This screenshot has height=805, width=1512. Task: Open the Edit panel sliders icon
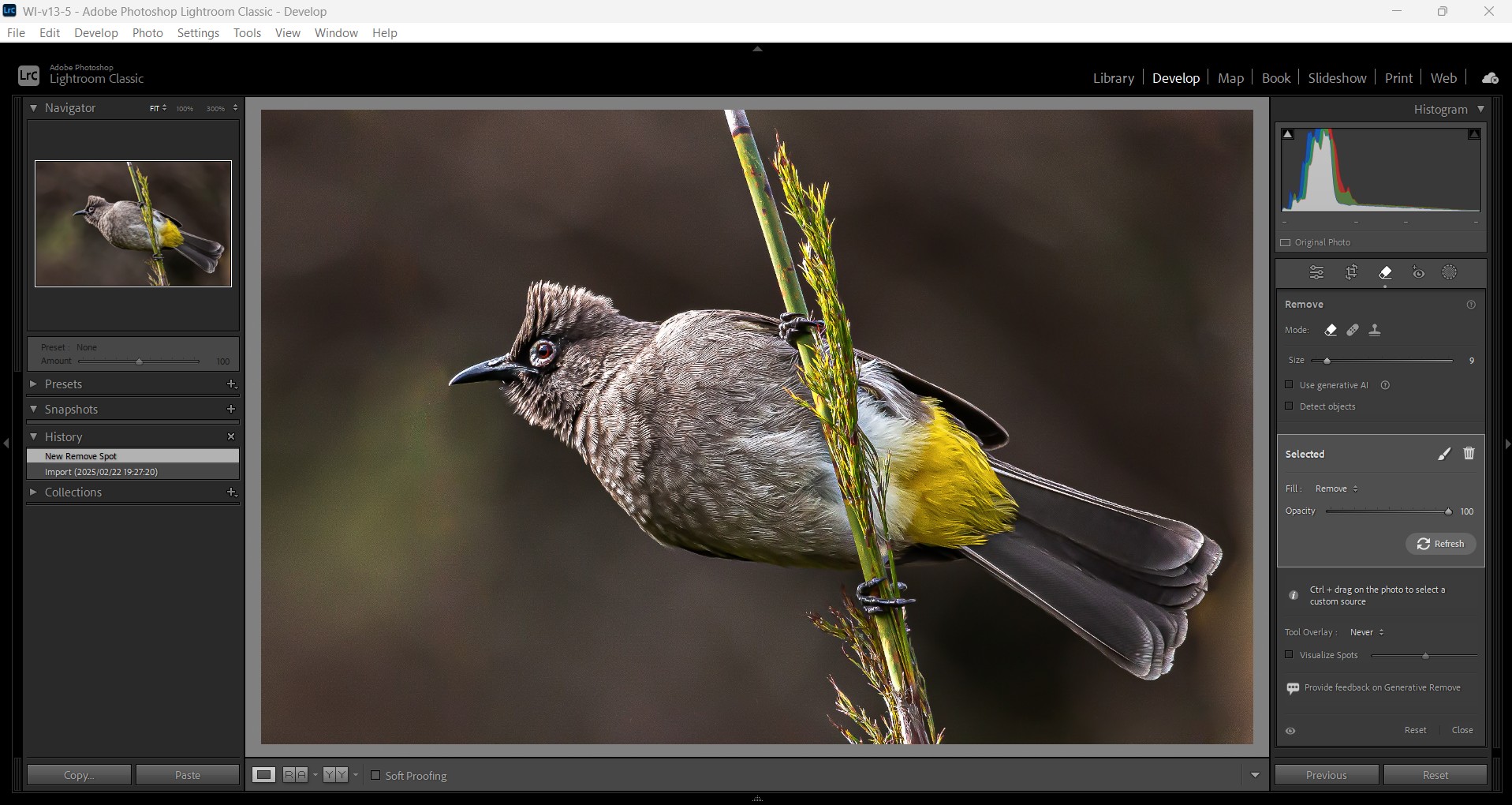1316,273
